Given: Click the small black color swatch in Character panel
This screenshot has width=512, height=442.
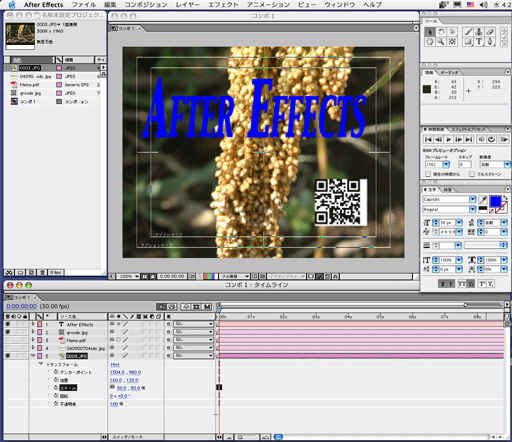Looking at the screenshot, I should 483,209.
